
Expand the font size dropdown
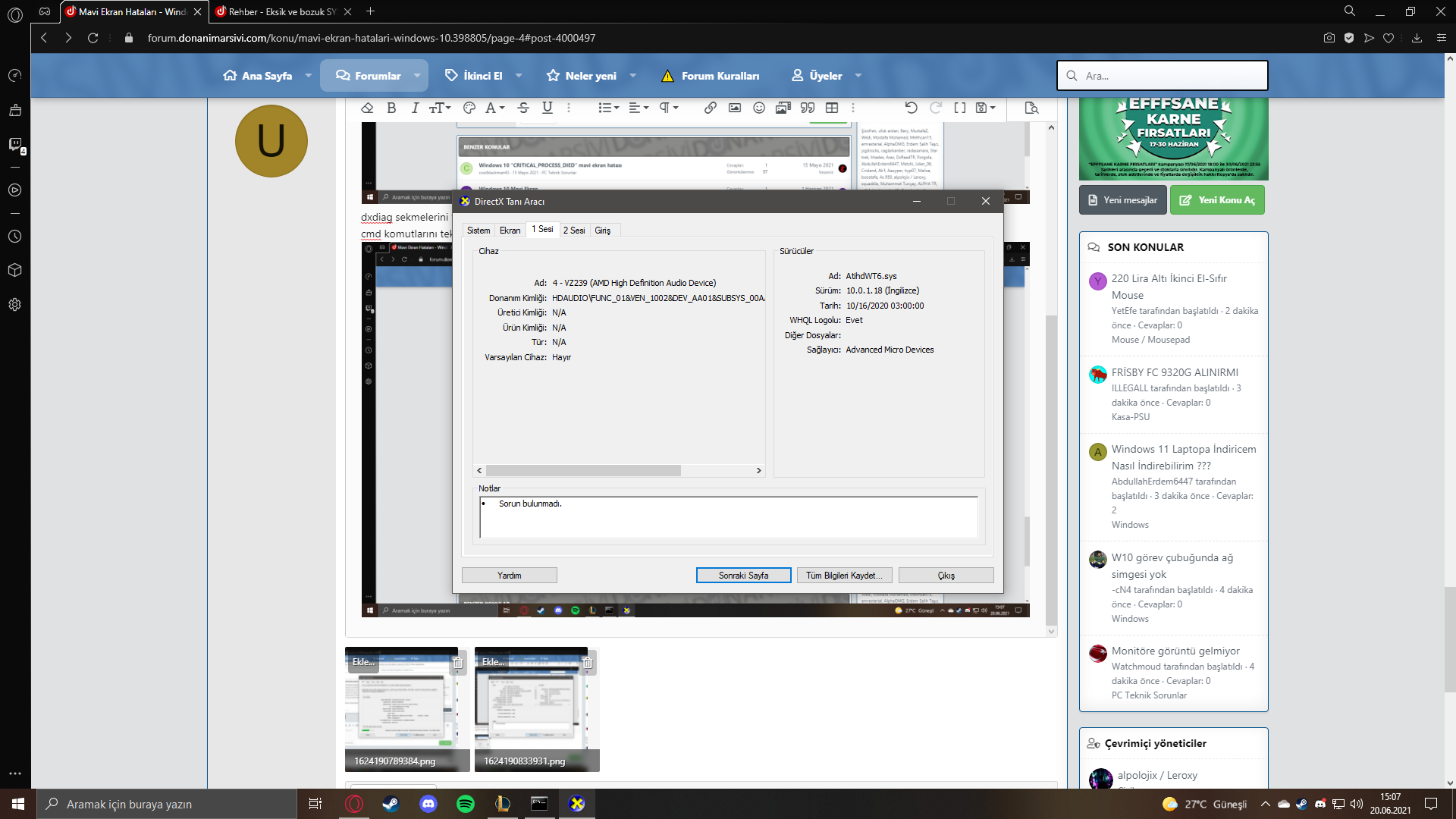[x=440, y=108]
